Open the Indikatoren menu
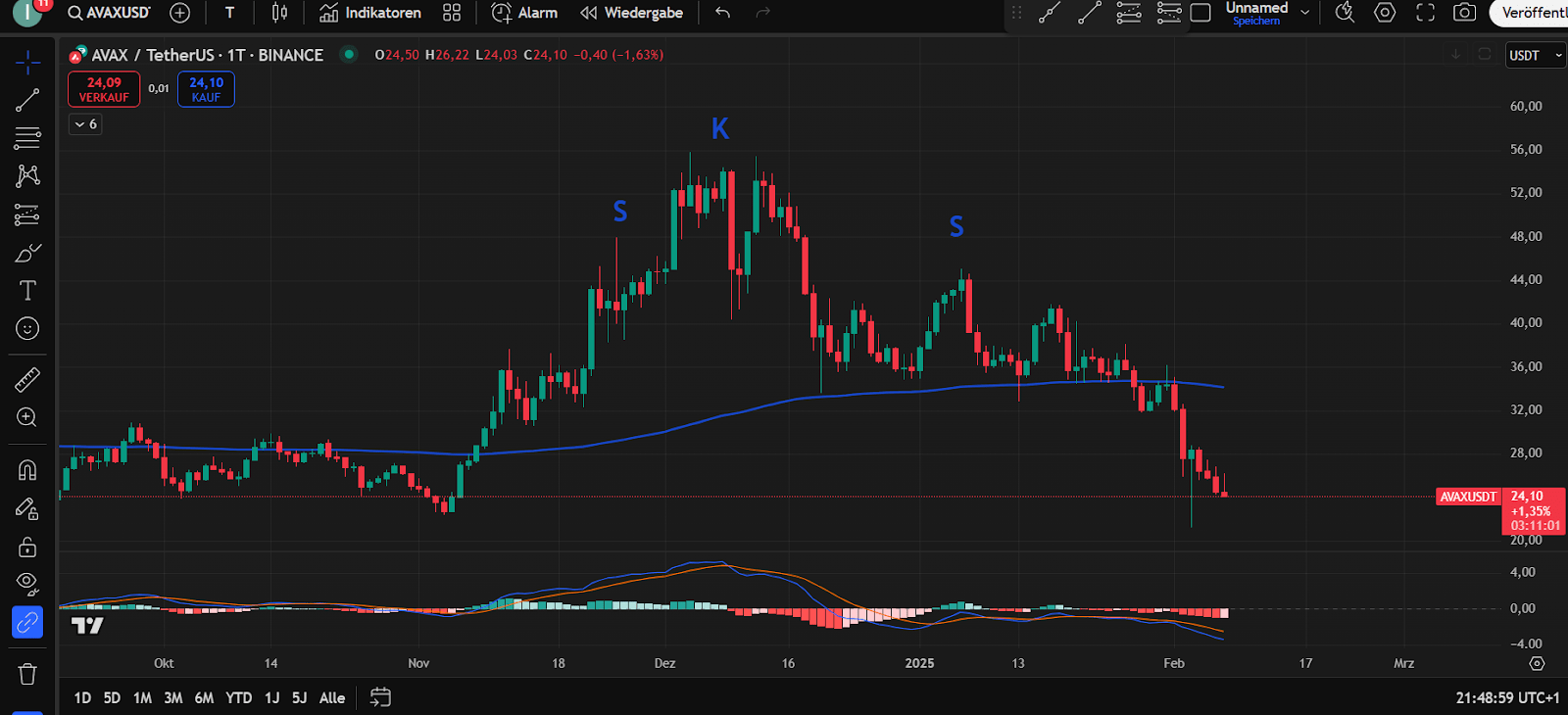 point(370,13)
